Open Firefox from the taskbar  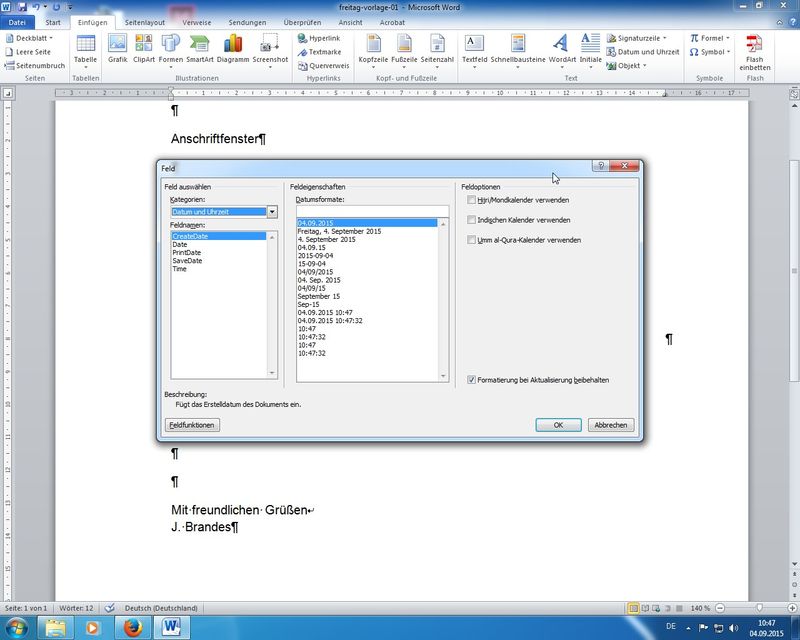131,627
